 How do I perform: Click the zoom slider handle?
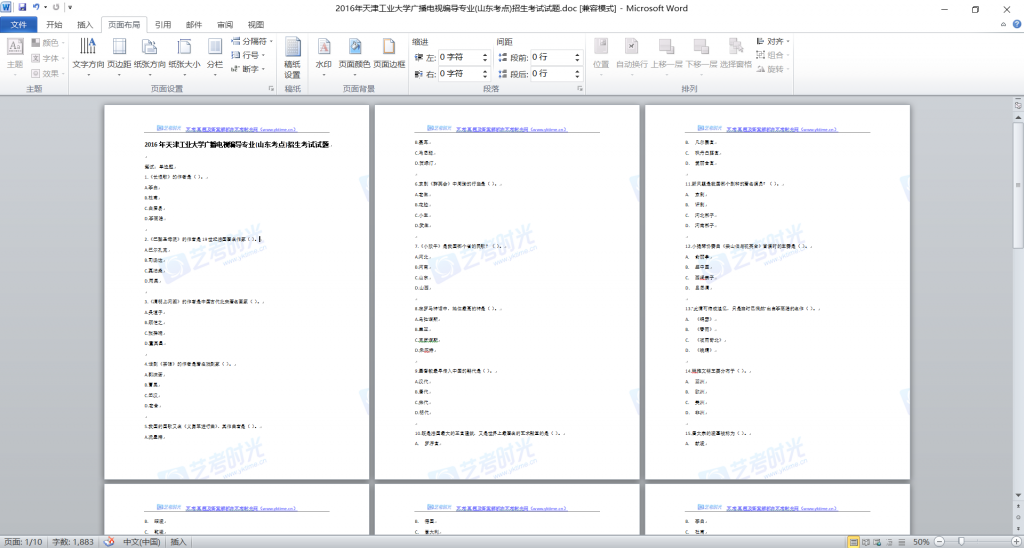click(x=961, y=541)
